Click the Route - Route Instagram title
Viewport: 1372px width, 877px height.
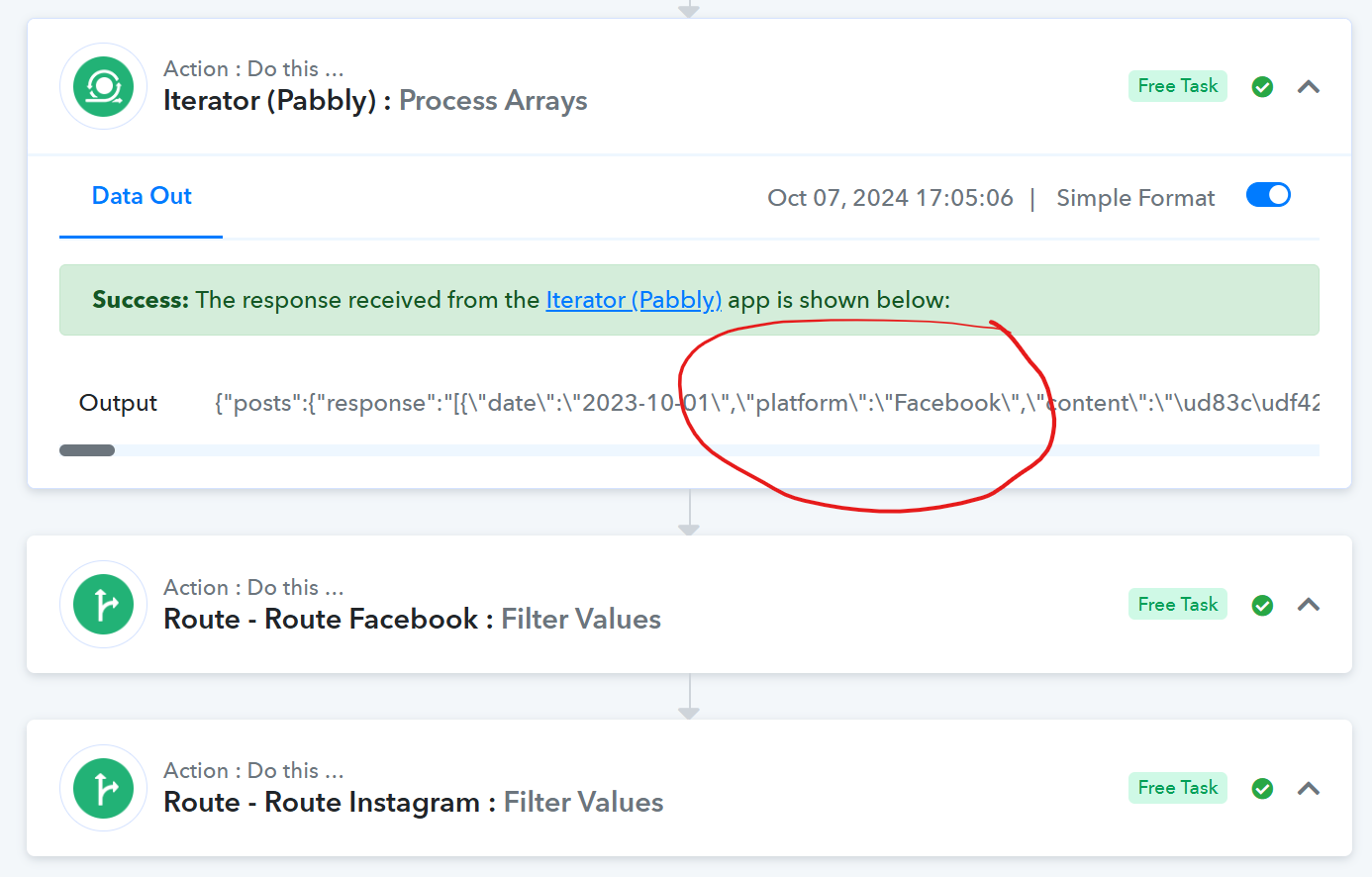tap(322, 802)
